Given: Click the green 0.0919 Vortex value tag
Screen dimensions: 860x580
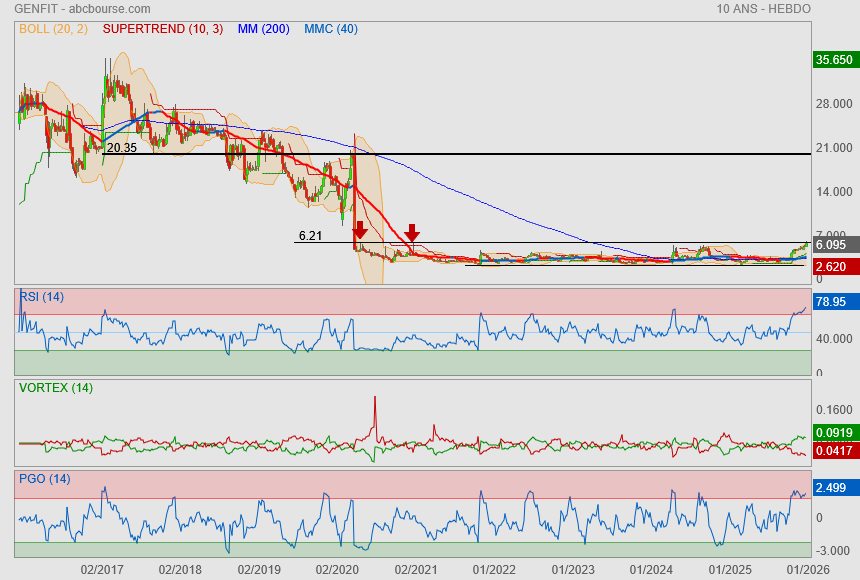Looking at the screenshot, I should [x=834, y=433].
